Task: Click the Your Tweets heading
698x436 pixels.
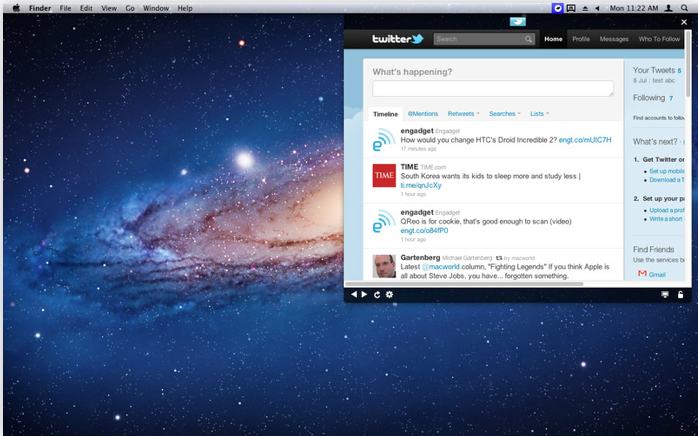Action: click(x=654, y=70)
